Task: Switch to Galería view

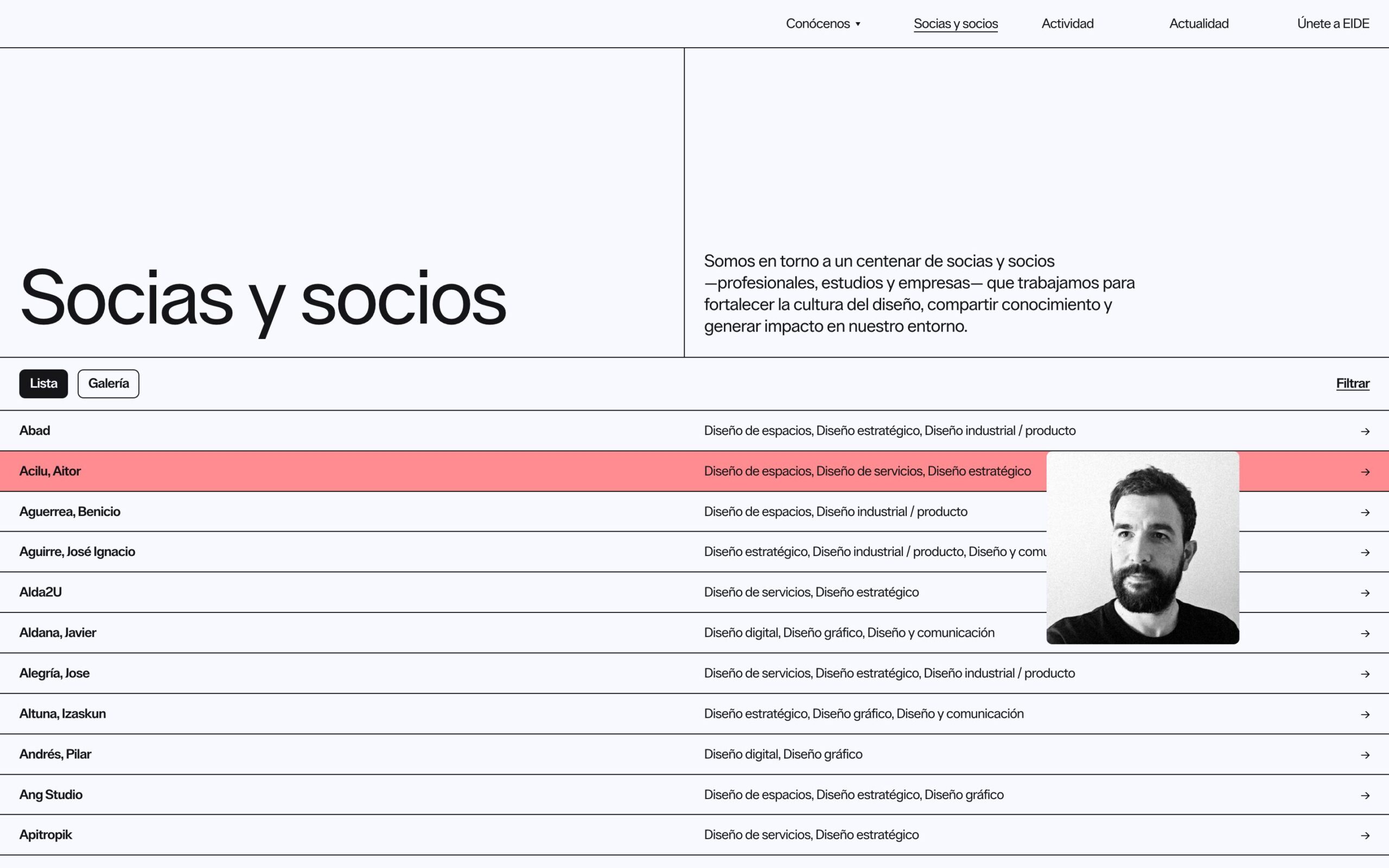Action: pyautogui.click(x=108, y=384)
